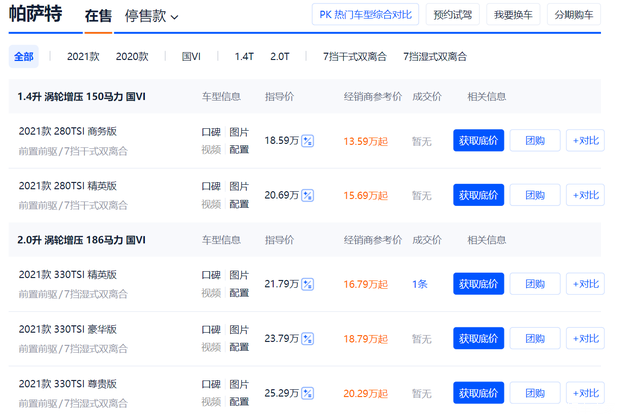620x419 pixels.
Task: Open 图片 for 330TSI 精英版
Action: (239, 275)
